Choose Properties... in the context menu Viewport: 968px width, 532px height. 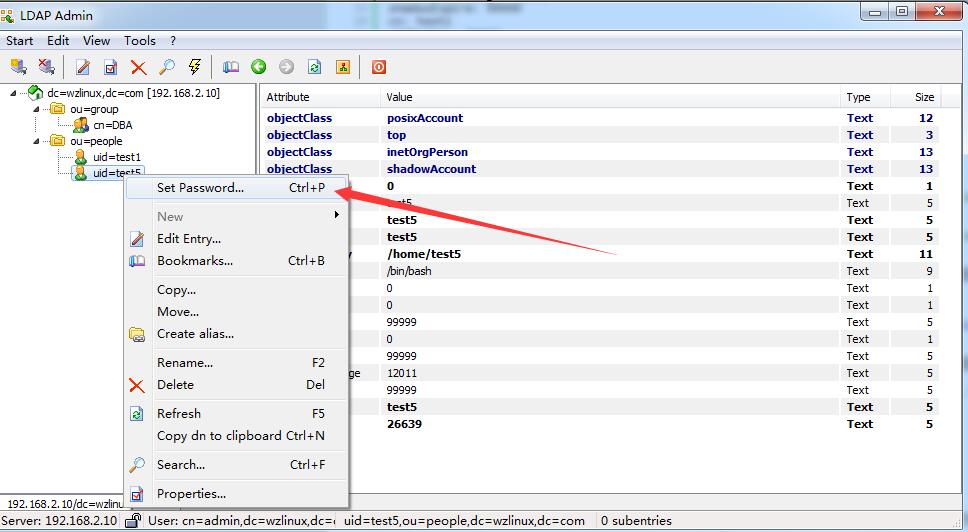click(238, 494)
